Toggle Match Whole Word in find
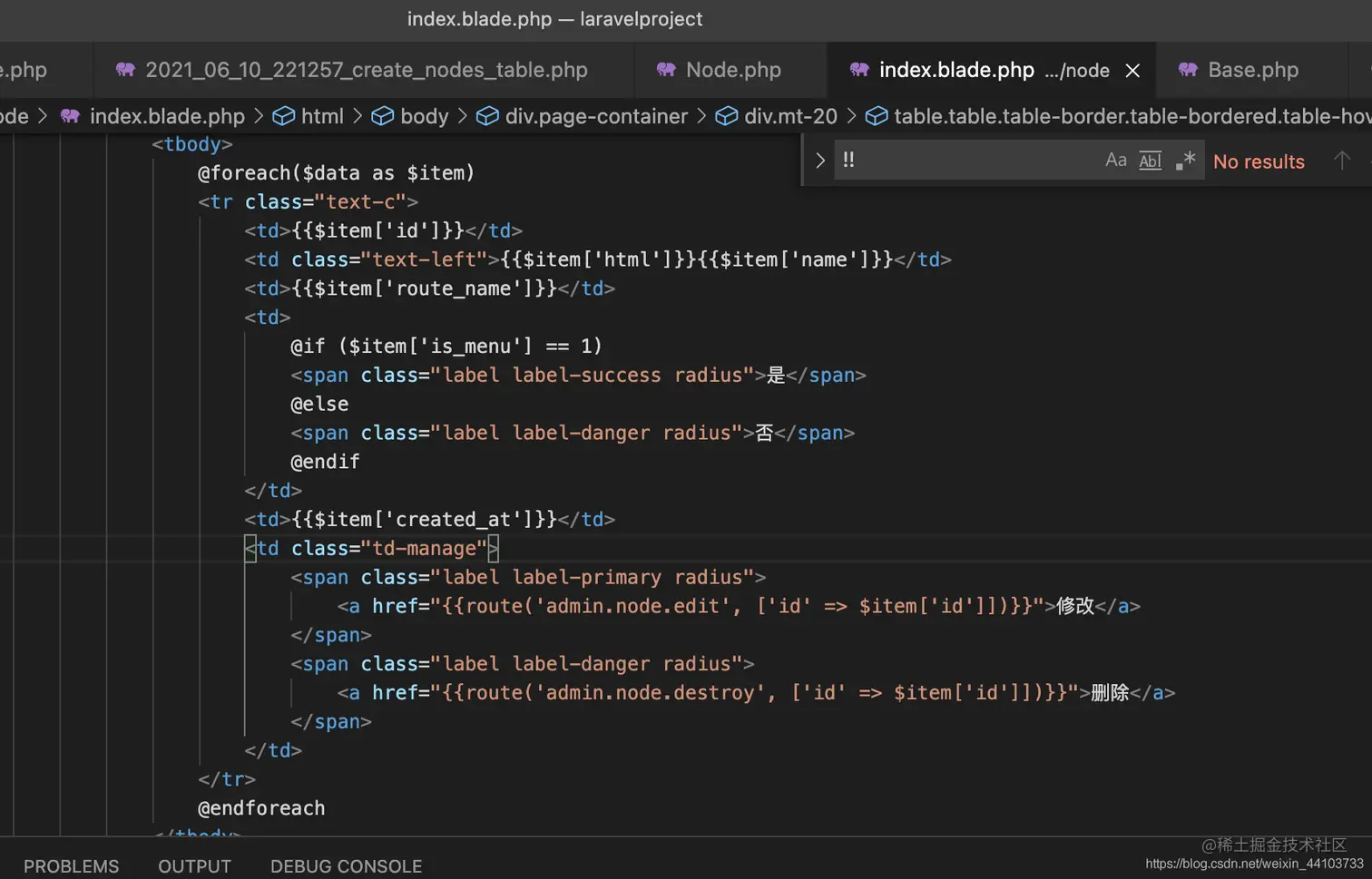Screen dimensions: 1372x879 (1150, 161)
